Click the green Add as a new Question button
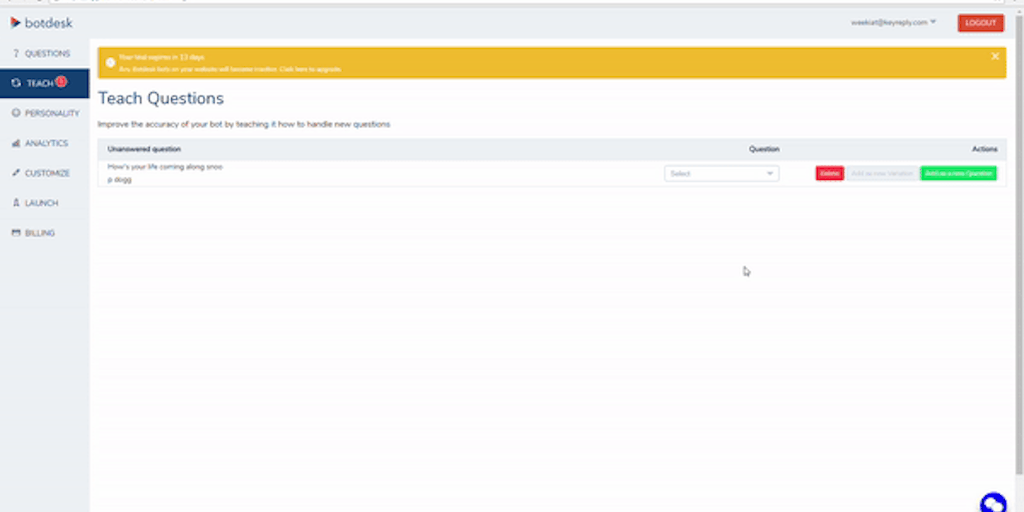The height and width of the screenshot is (512, 1024). point(958,174)
